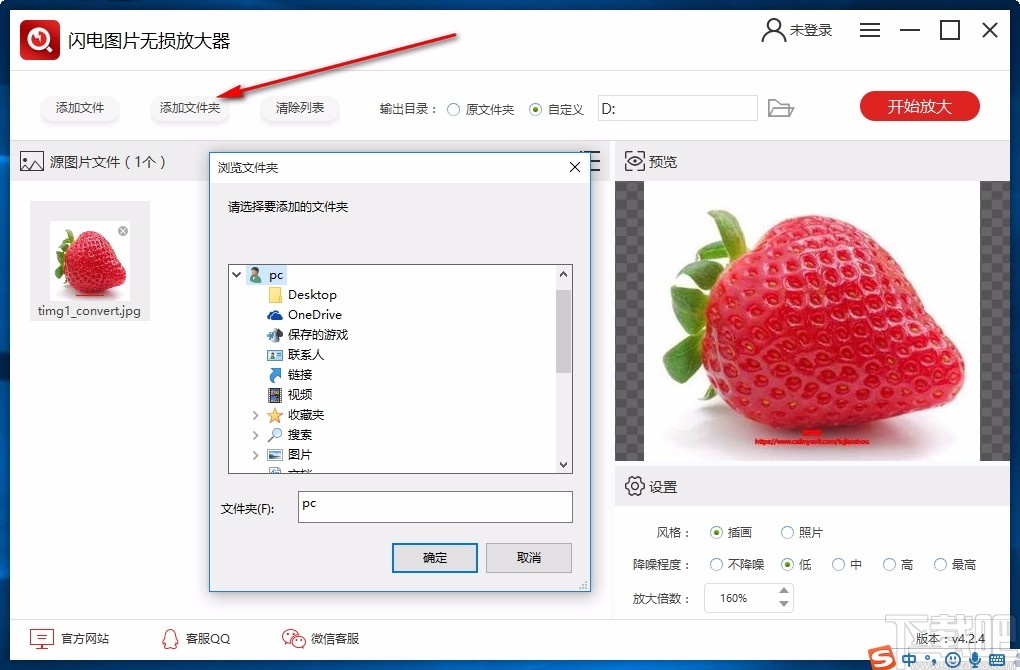Viewport: 1020px width, 670px height.
Task: Browse output folder icon next to D: field
Action: coord(781,108)
